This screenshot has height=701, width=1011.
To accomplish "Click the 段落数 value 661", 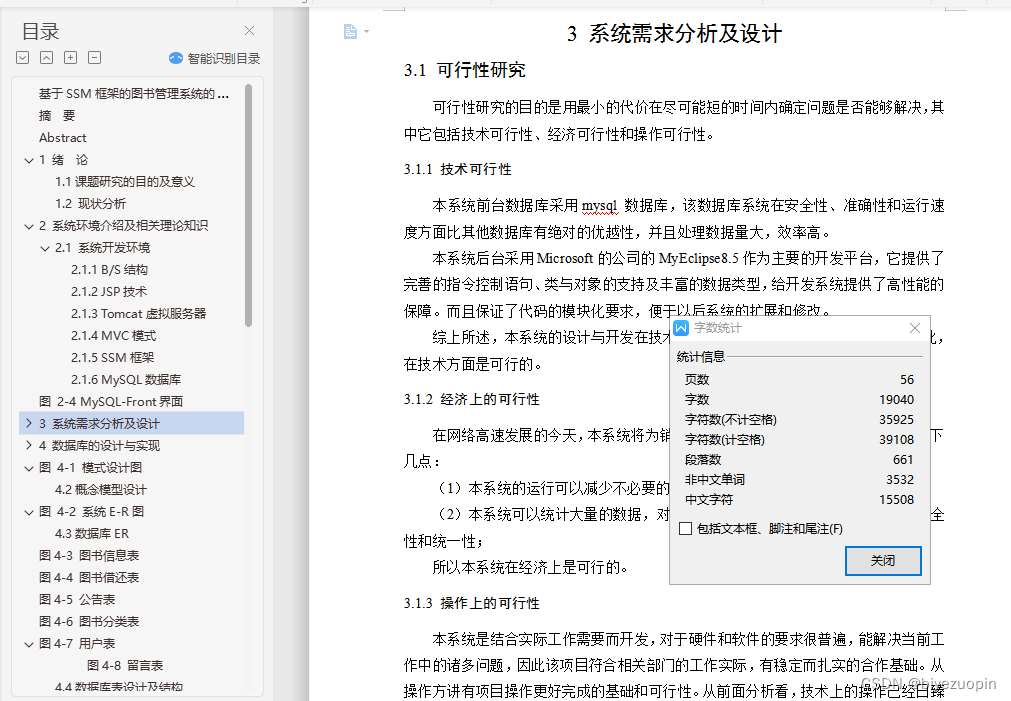I will [x=903, y=459].
